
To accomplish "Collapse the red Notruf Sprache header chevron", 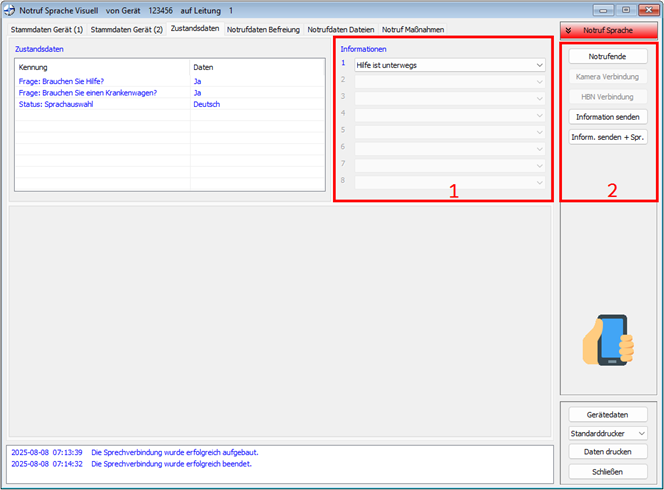I will (x=569, y=31).
